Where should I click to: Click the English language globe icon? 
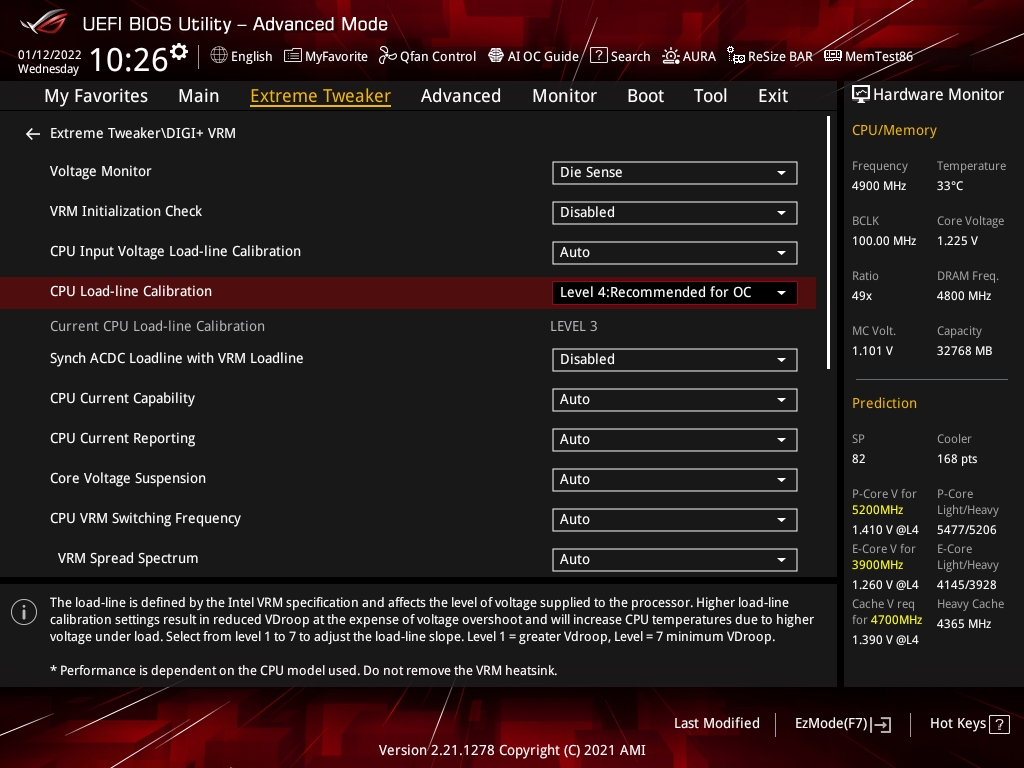(x=219, y=56)
